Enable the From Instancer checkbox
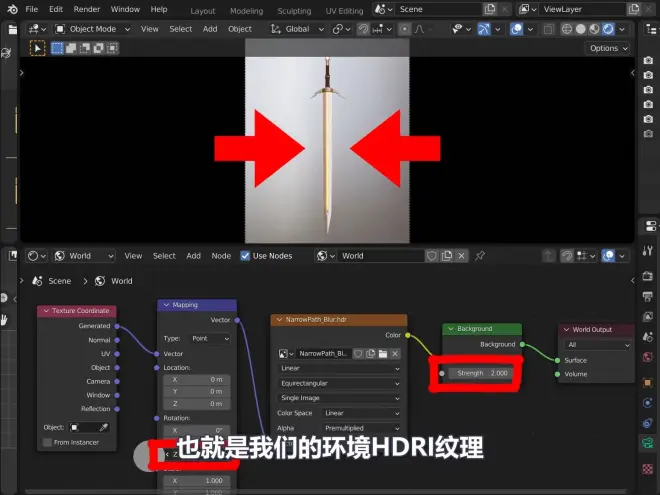The width and height of the screenshot is (660, 495). pyautogui.click(x=48, y=442)
